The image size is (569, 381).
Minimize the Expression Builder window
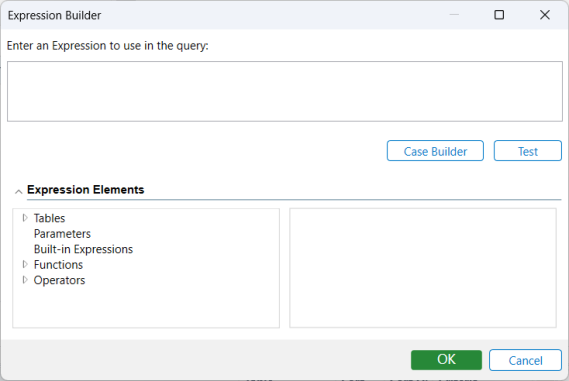[x=454, y=15]
